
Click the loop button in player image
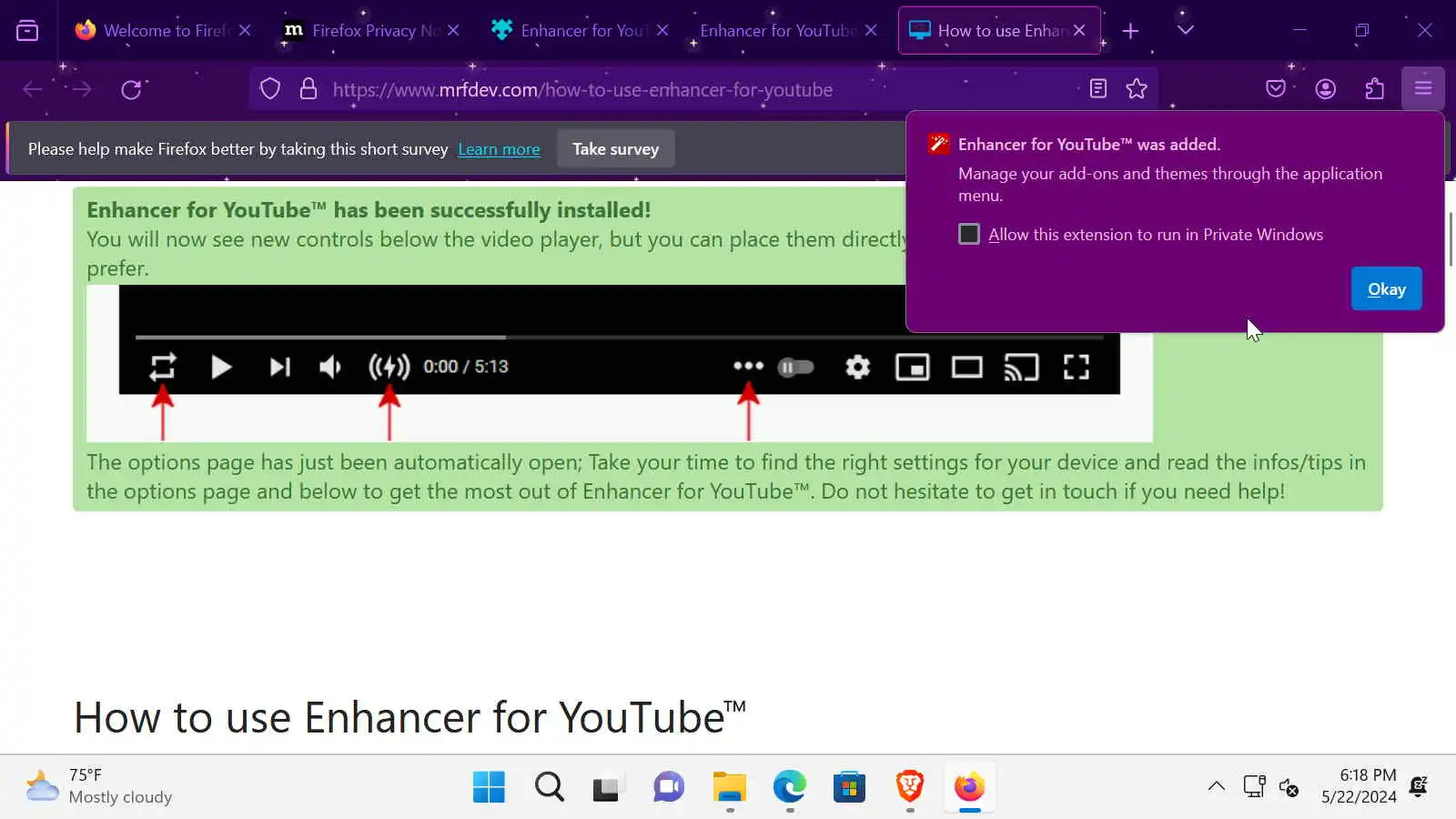[163, 367]
